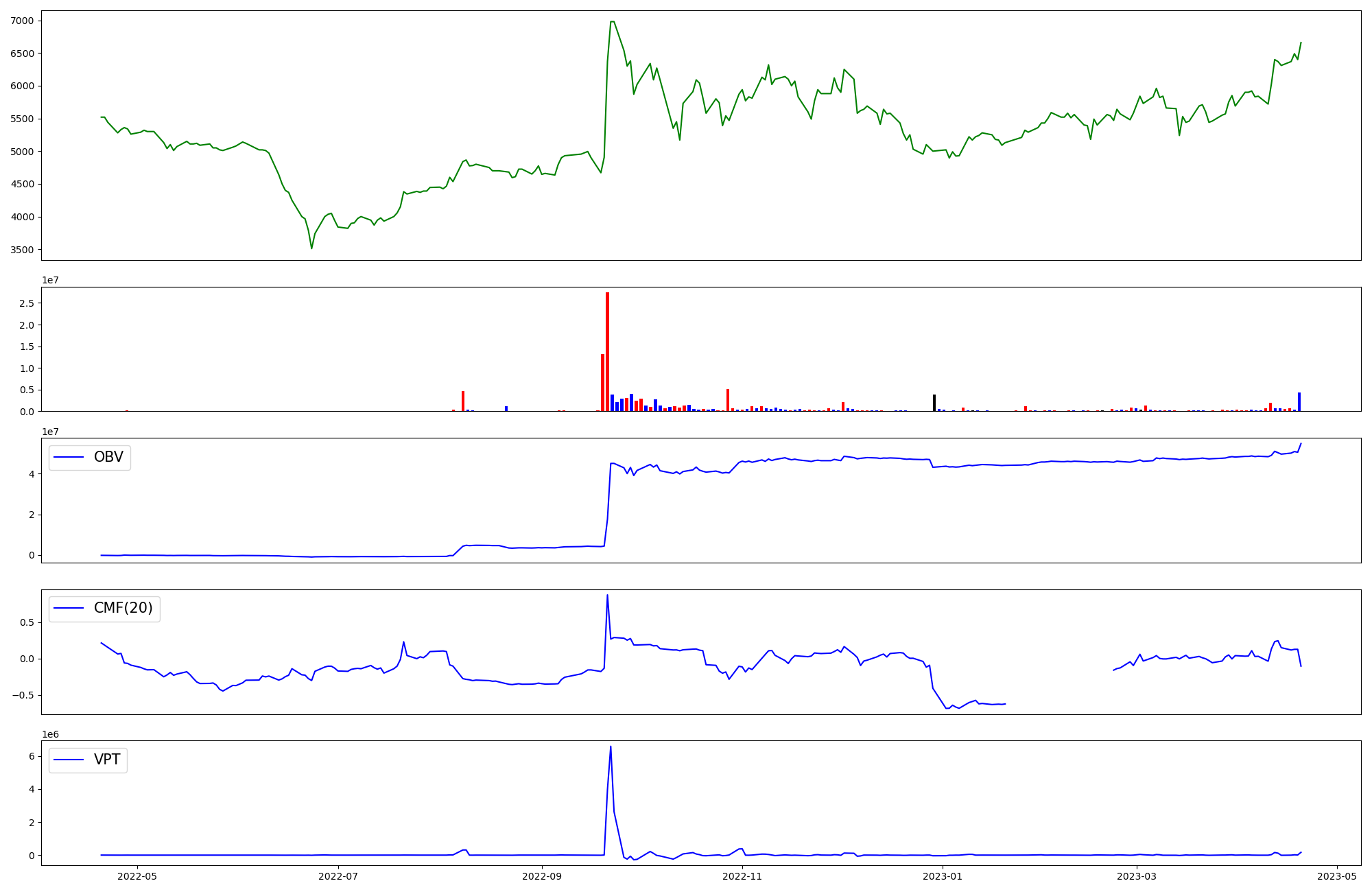Image resolution: width=1372 pixels, height=892 pixels.
Task: Click the green price line's highest peak
Action: coord(612,21)
